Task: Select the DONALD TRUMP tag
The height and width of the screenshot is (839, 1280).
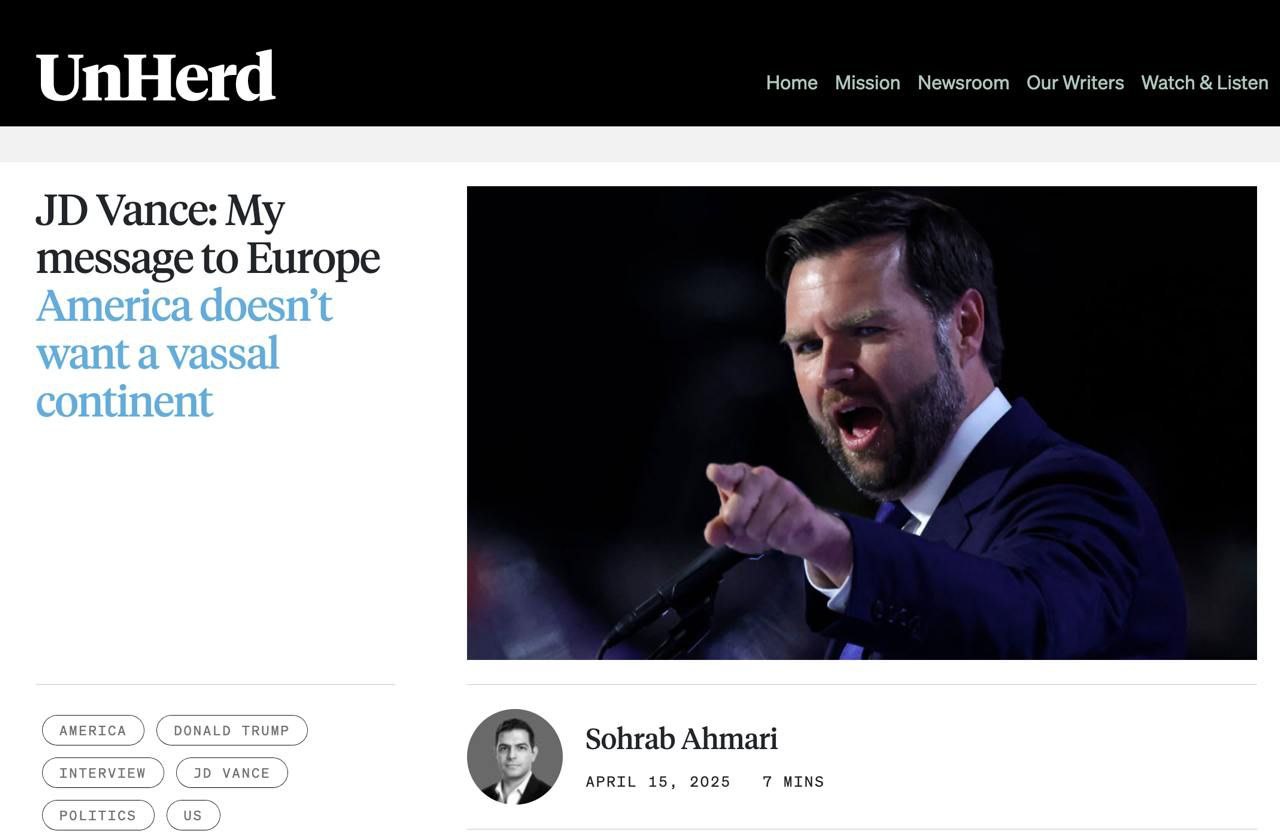Action: 231,731
